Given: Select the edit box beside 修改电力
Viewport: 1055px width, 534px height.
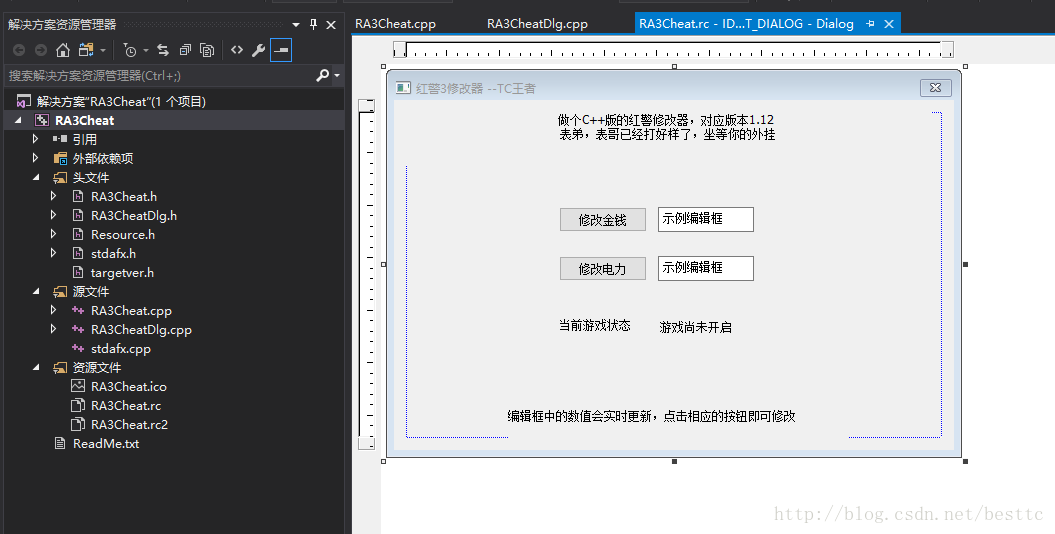Looking at the screenshot, I should 706,268.
